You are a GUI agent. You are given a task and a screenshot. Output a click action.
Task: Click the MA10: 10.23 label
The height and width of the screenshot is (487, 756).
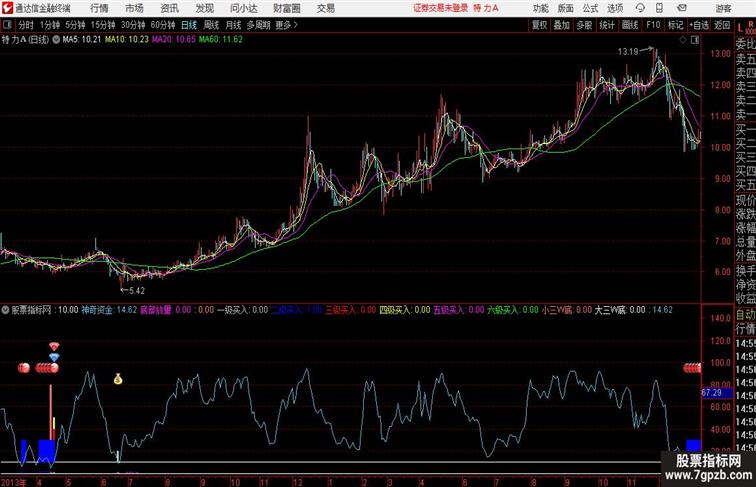point(127,40)
